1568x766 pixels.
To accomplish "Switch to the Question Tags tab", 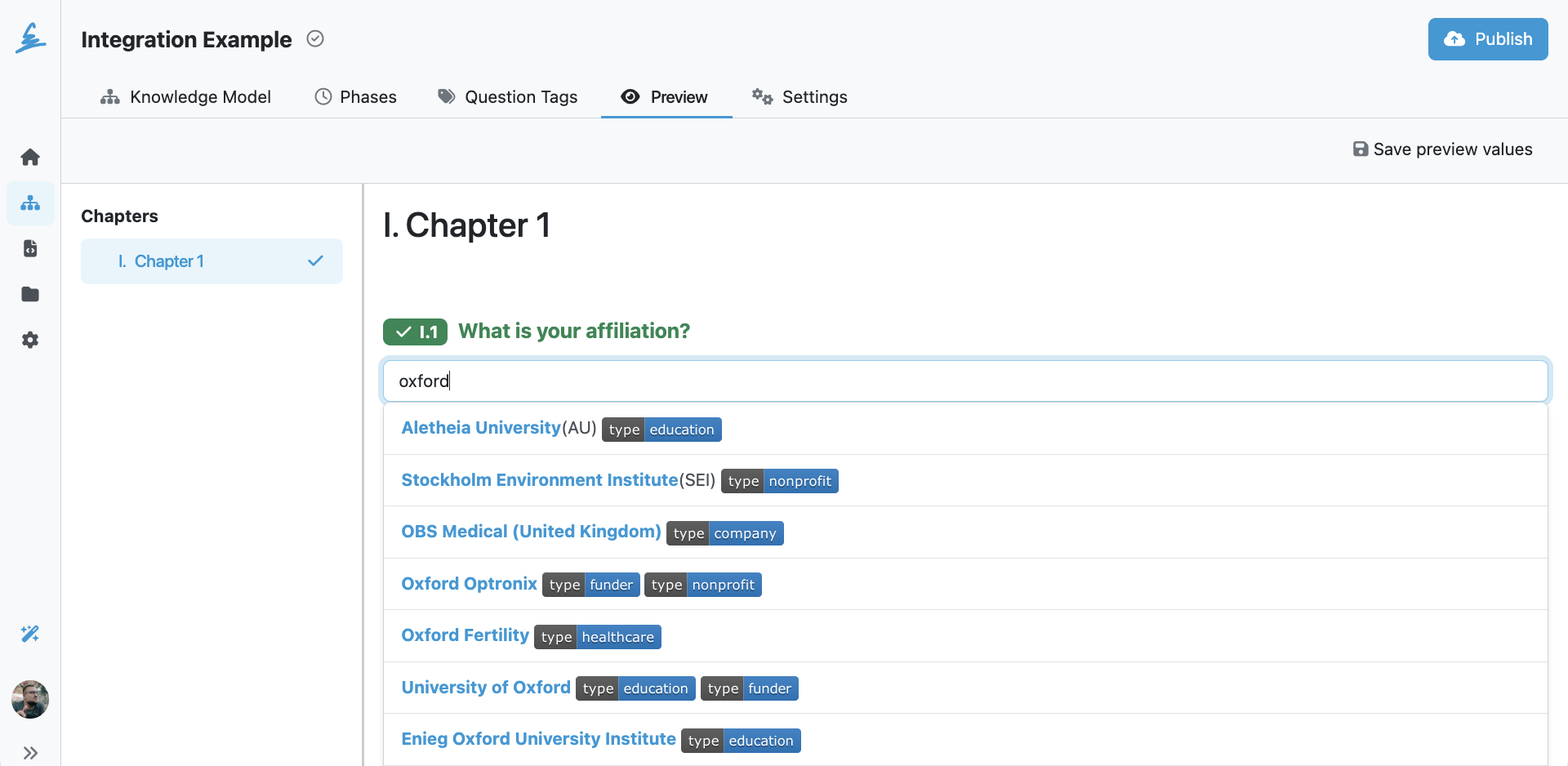I will 520,96.
